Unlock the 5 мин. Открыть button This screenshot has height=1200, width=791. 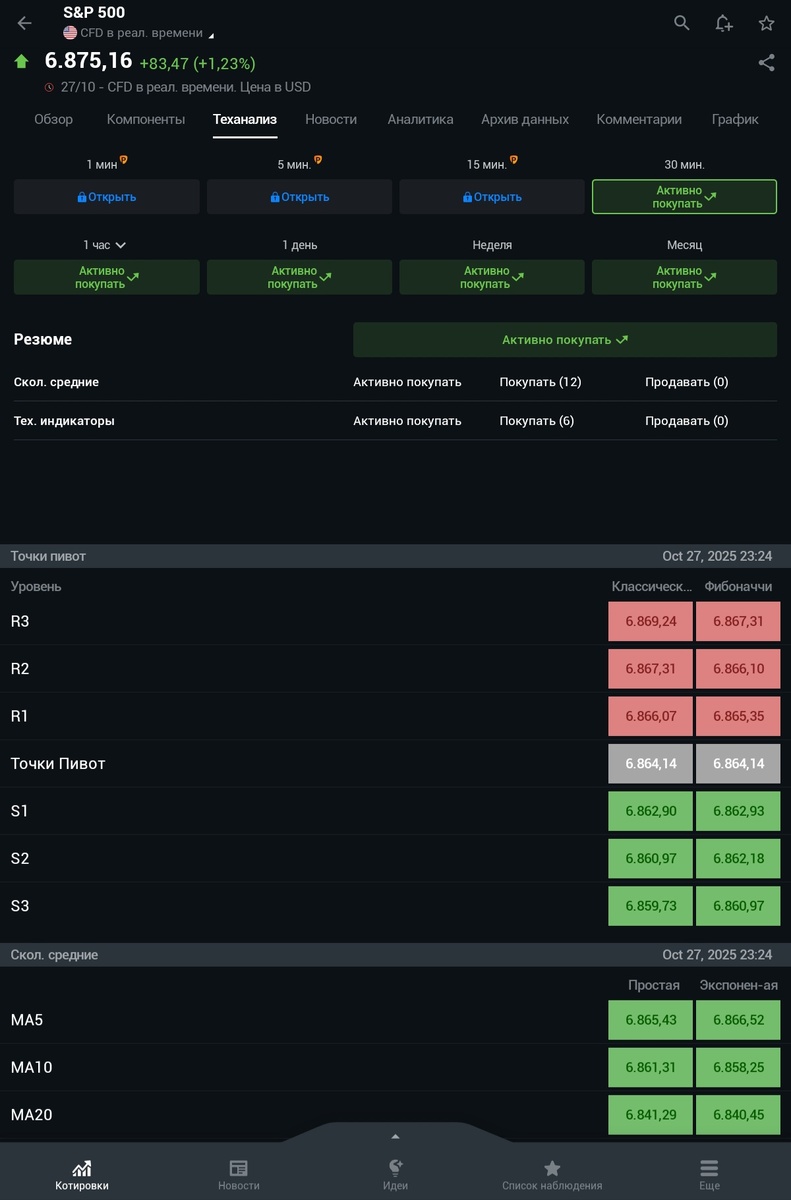tap(300, 197)
